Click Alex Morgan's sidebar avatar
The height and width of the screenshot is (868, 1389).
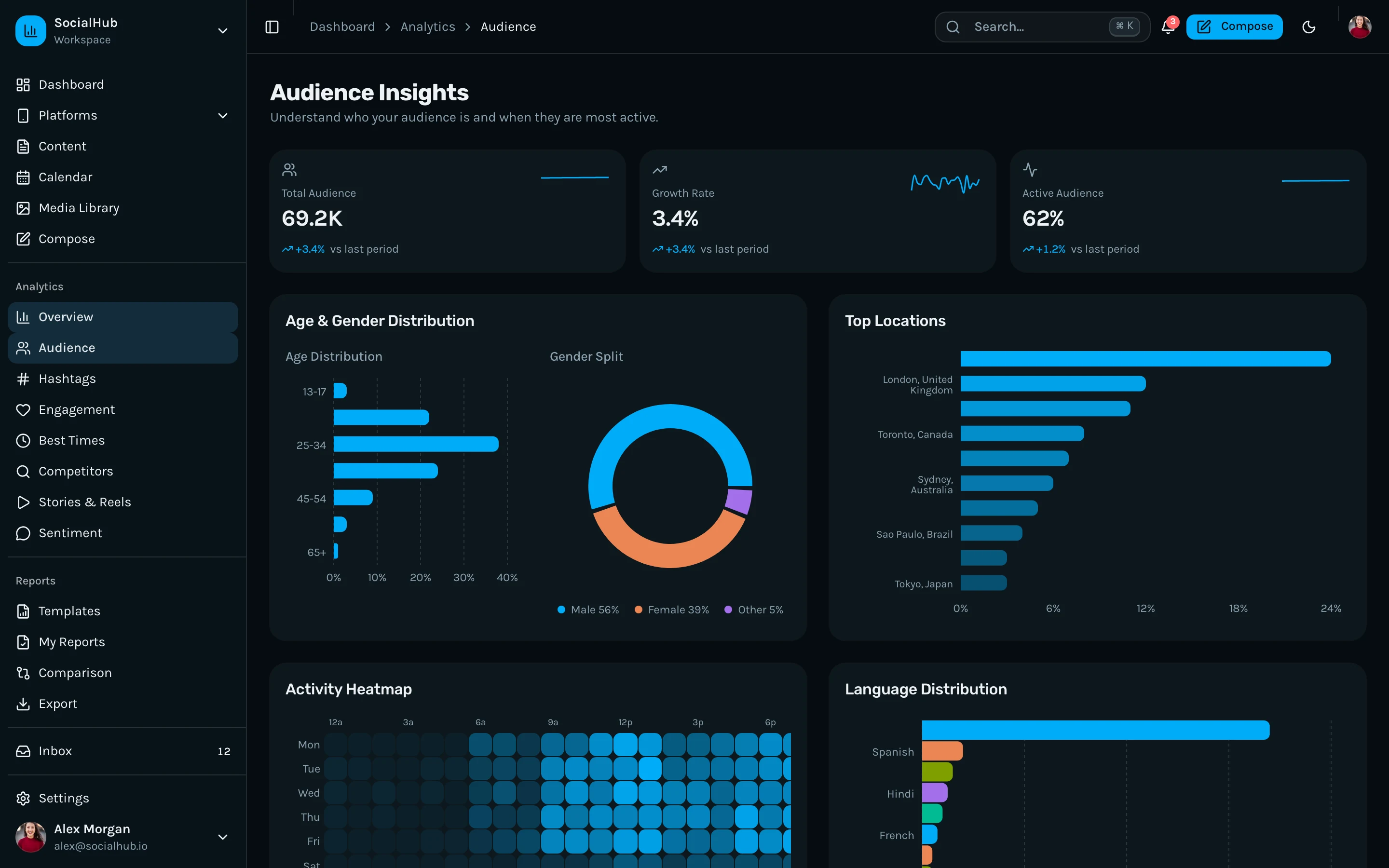pyautogui.click(x=30, y=837)
